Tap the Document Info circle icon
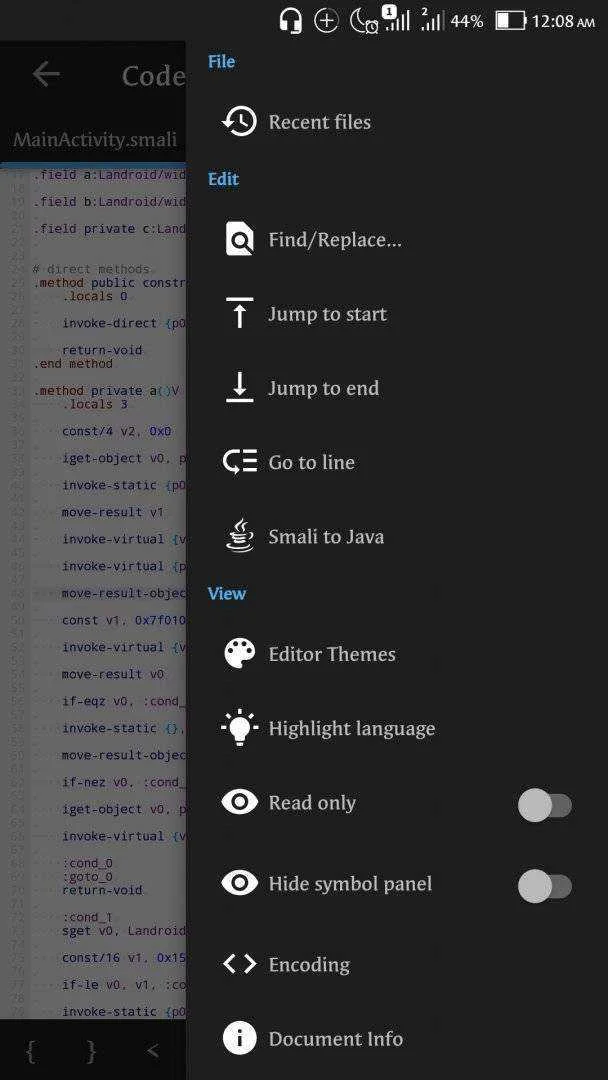Image resolution: width=608 pixels, height=1080 pixels. tap(240, 1039)
